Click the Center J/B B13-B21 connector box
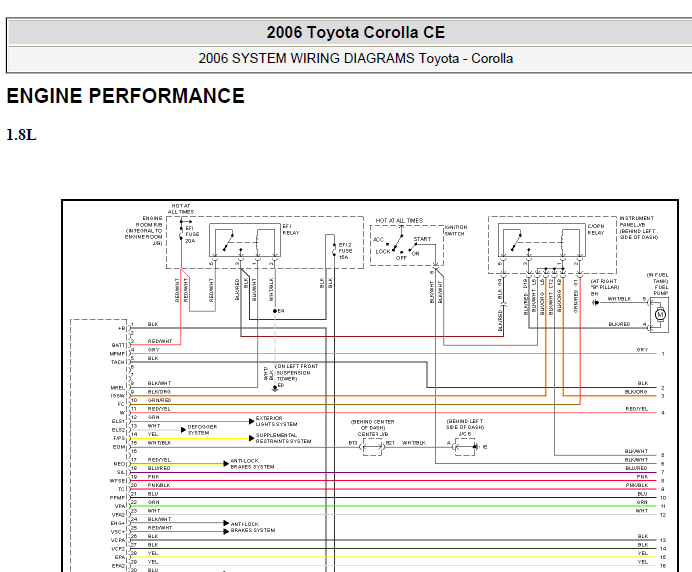 372,448
